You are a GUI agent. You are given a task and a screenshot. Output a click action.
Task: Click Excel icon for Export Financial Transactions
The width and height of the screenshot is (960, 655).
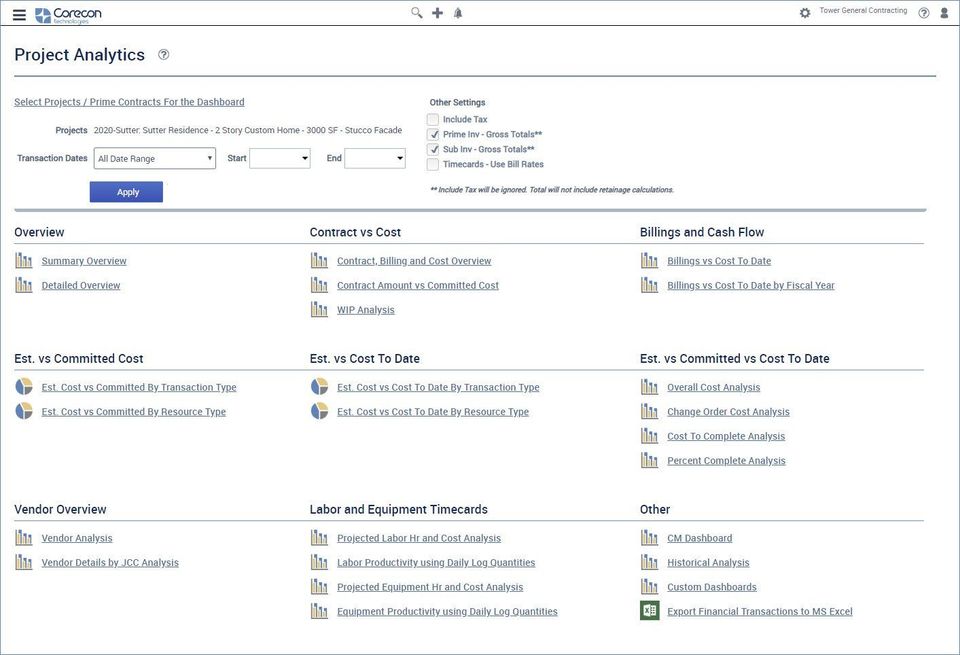[x=650, y=611]
